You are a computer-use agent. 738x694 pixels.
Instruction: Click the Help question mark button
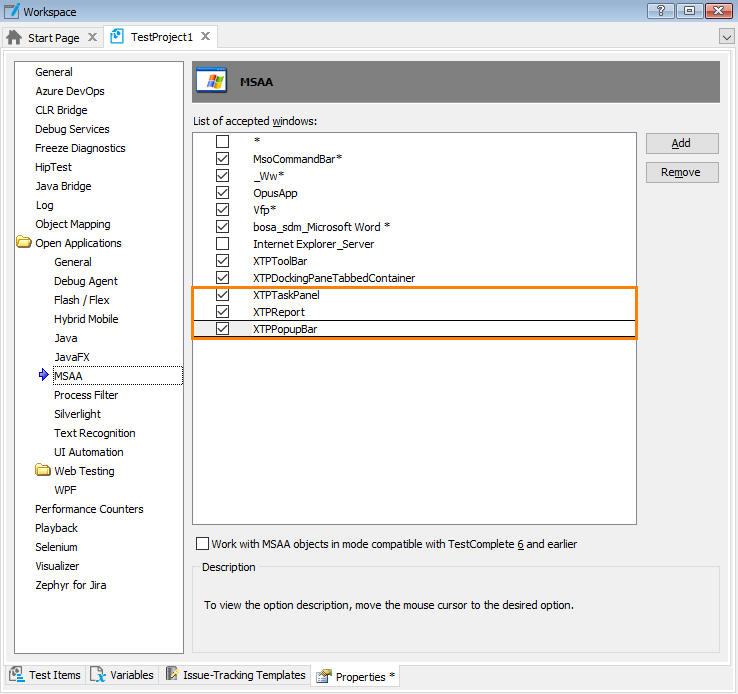click(x=660, y=11)
